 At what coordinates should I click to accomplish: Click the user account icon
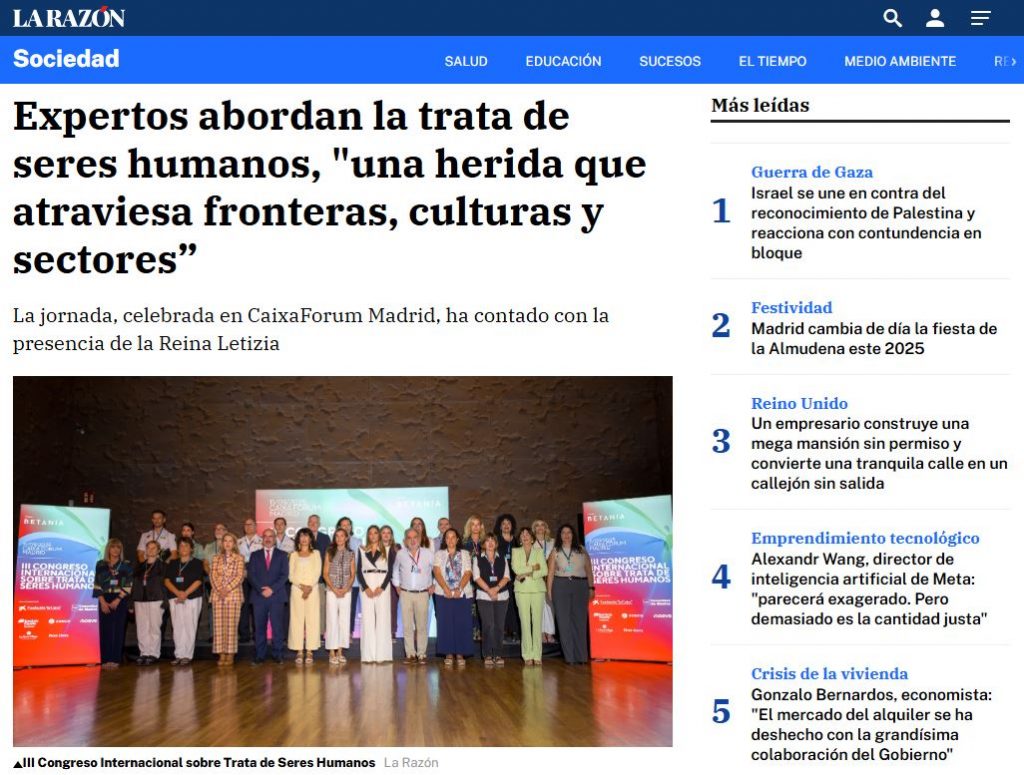point(935,18)
